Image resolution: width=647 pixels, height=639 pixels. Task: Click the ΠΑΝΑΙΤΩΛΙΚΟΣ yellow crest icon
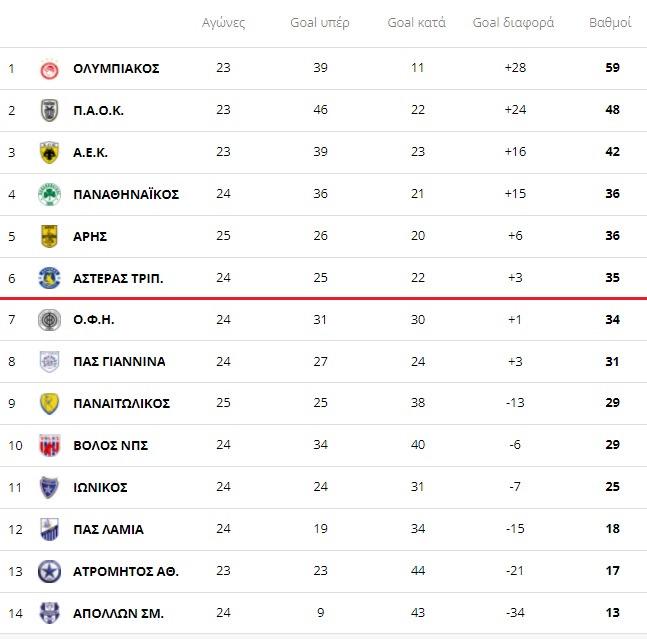click(x=48, y=403)
